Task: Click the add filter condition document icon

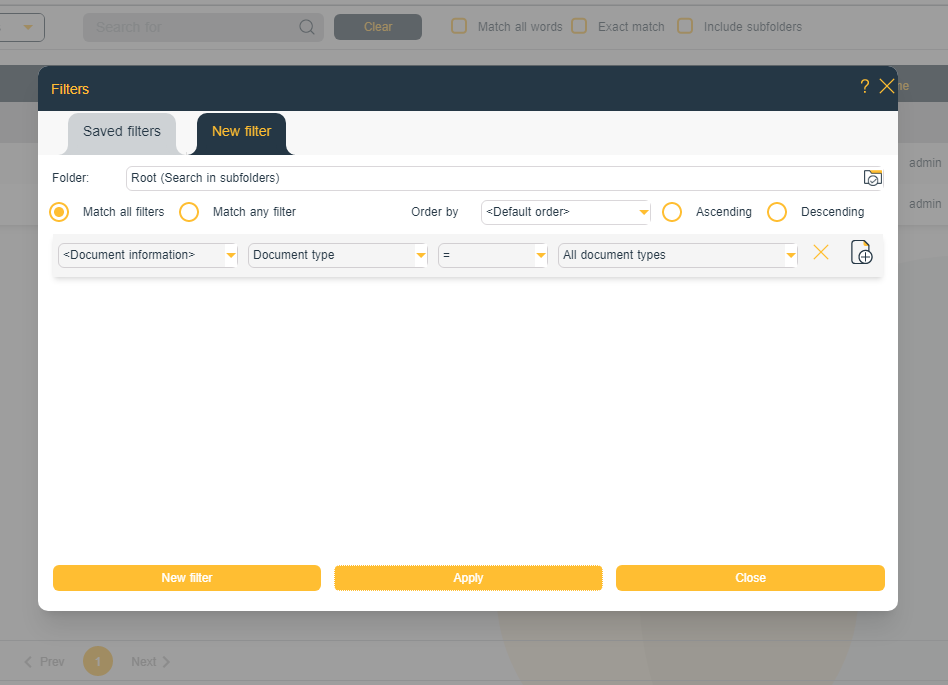Action: click(861, 253)
